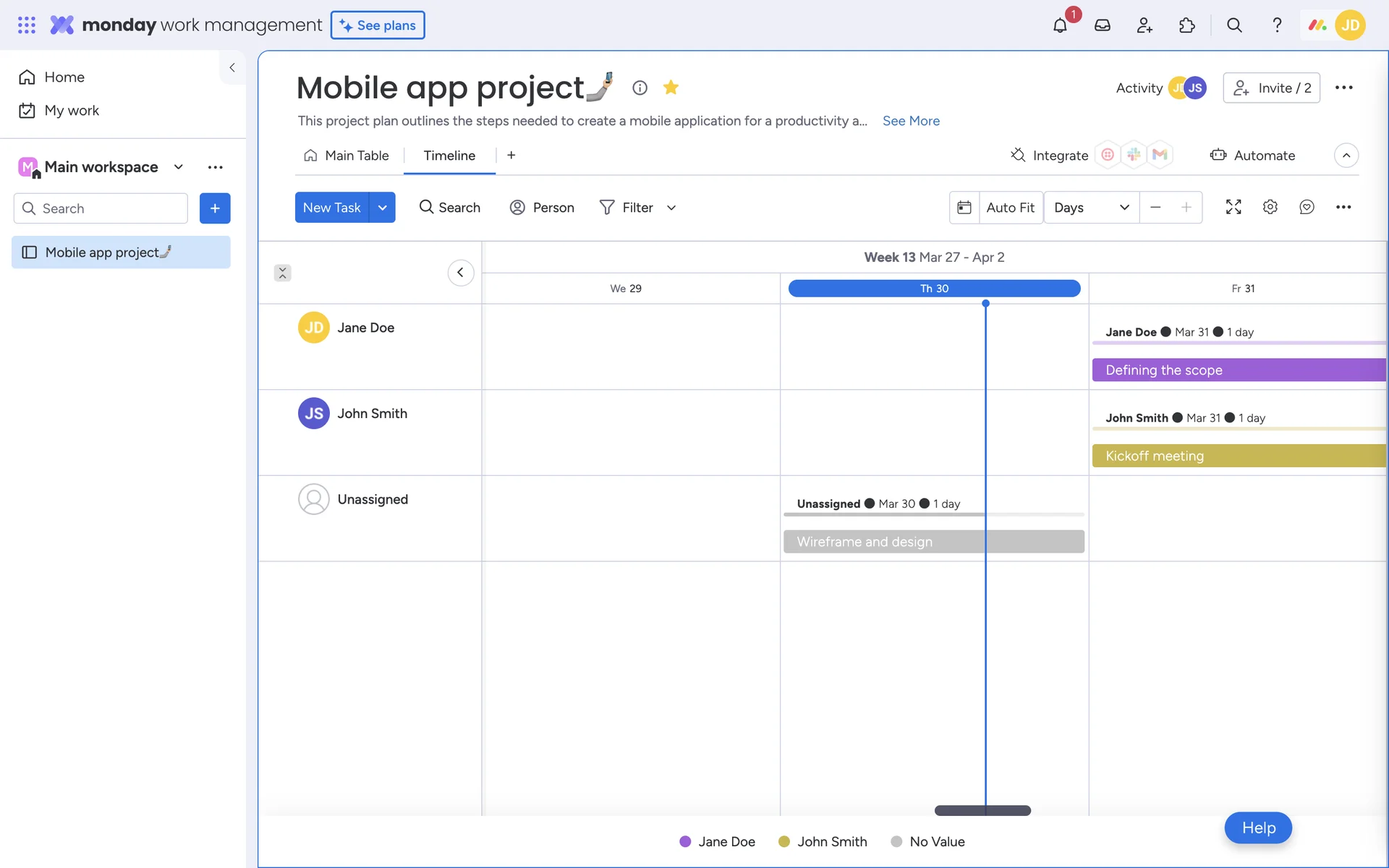Image resolution: width=1389 pixels, height=868 pixels.
Task: Open the inbox tray icon
Action: click(1103, 25)
